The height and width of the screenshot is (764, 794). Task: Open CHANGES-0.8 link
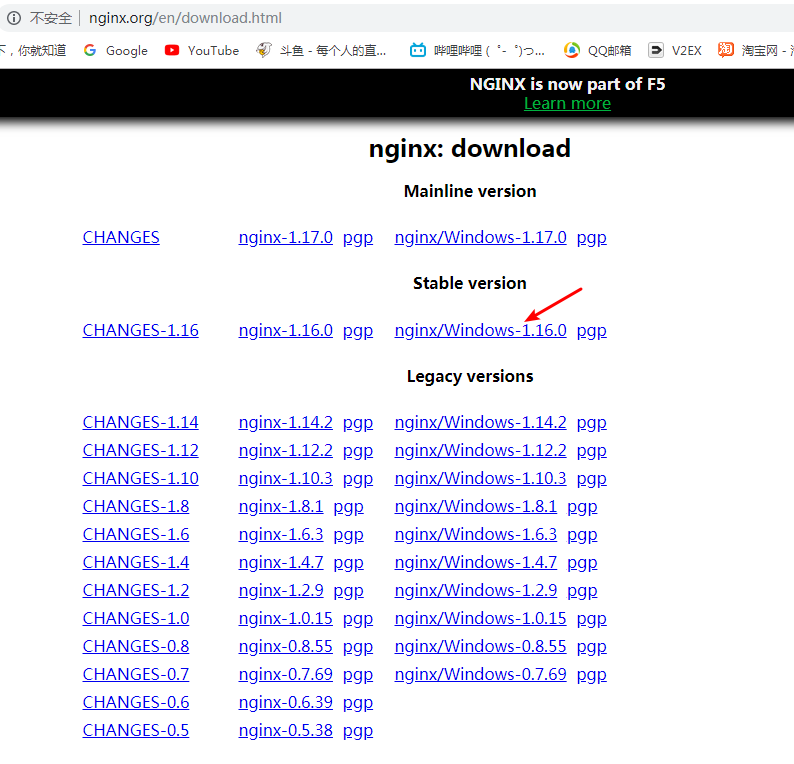136,647
